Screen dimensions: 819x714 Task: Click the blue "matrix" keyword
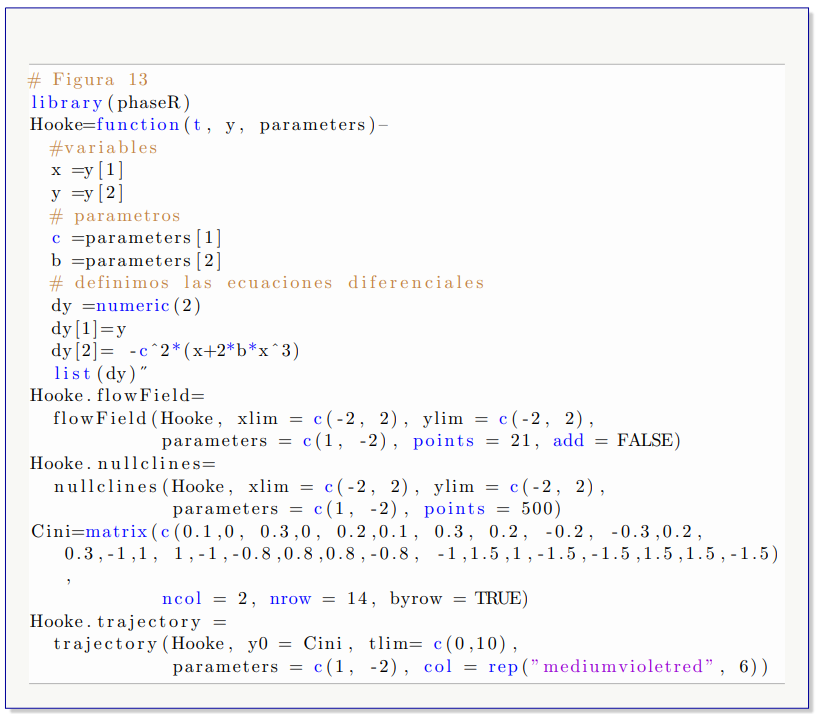tap(117, 531)
